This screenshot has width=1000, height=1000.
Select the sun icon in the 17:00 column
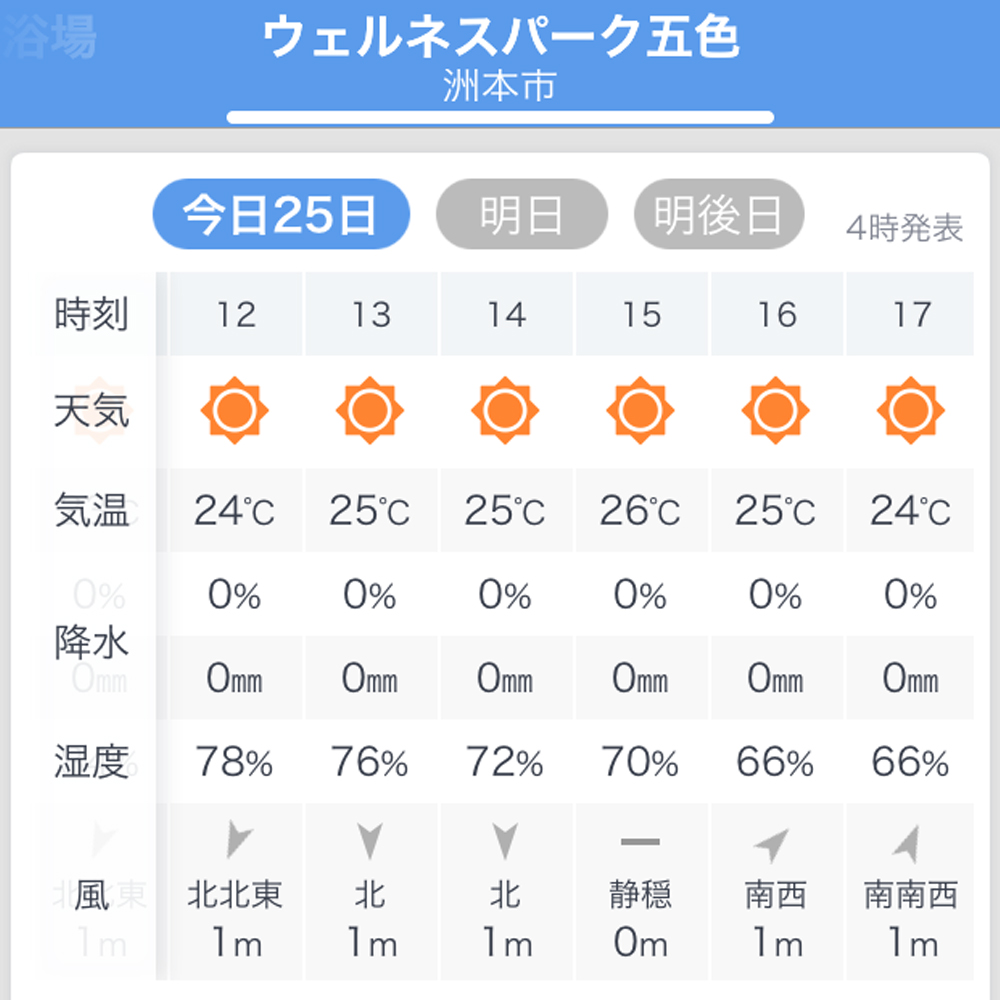[x=911, y=409]
